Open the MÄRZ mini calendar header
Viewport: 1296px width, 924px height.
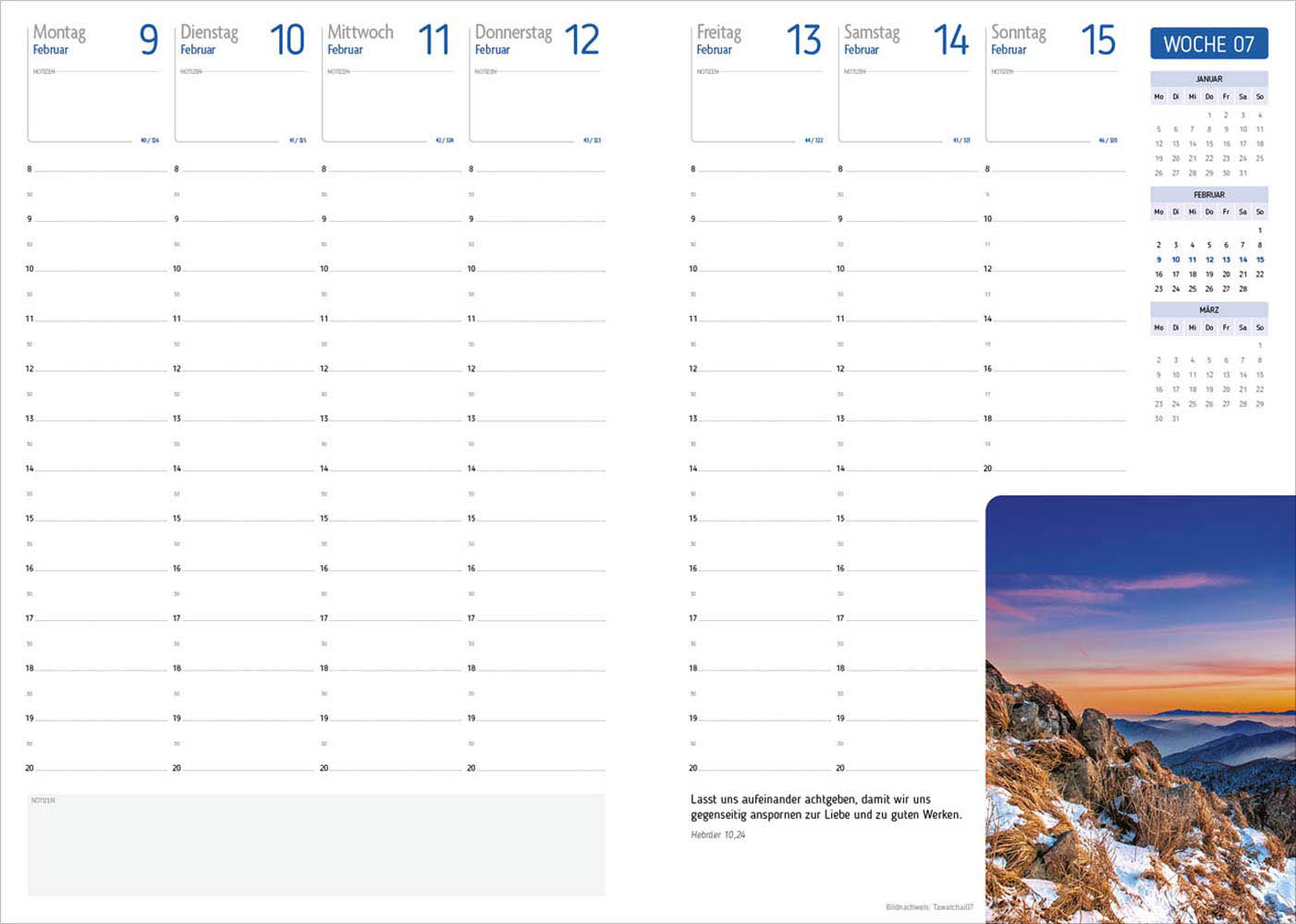(1208, 310)
